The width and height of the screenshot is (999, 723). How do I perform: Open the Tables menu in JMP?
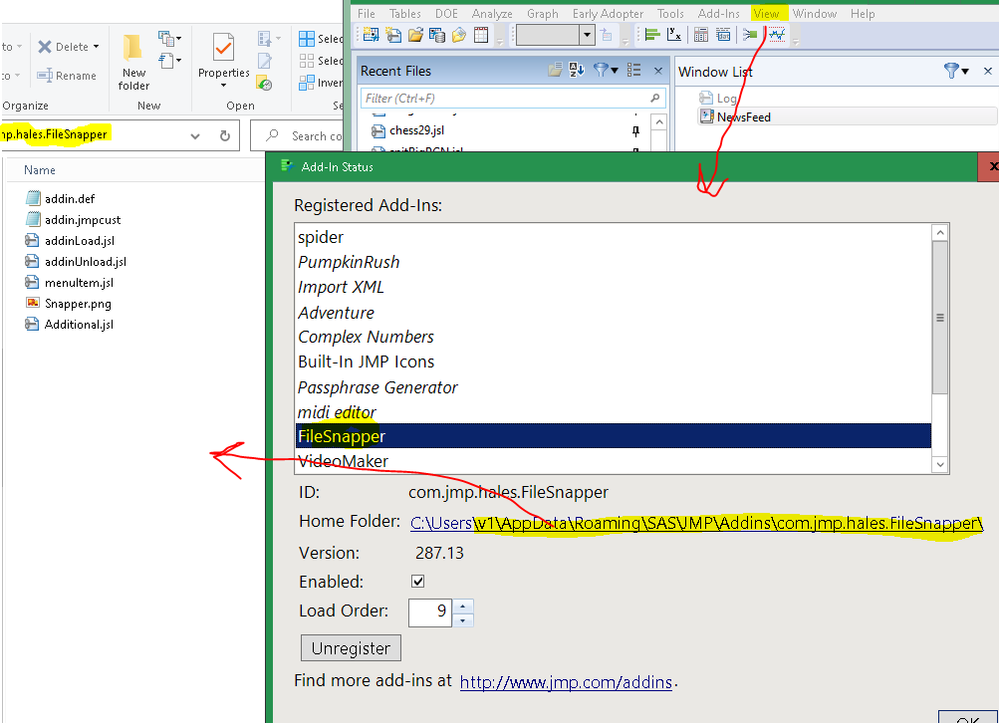coord(405,13)
